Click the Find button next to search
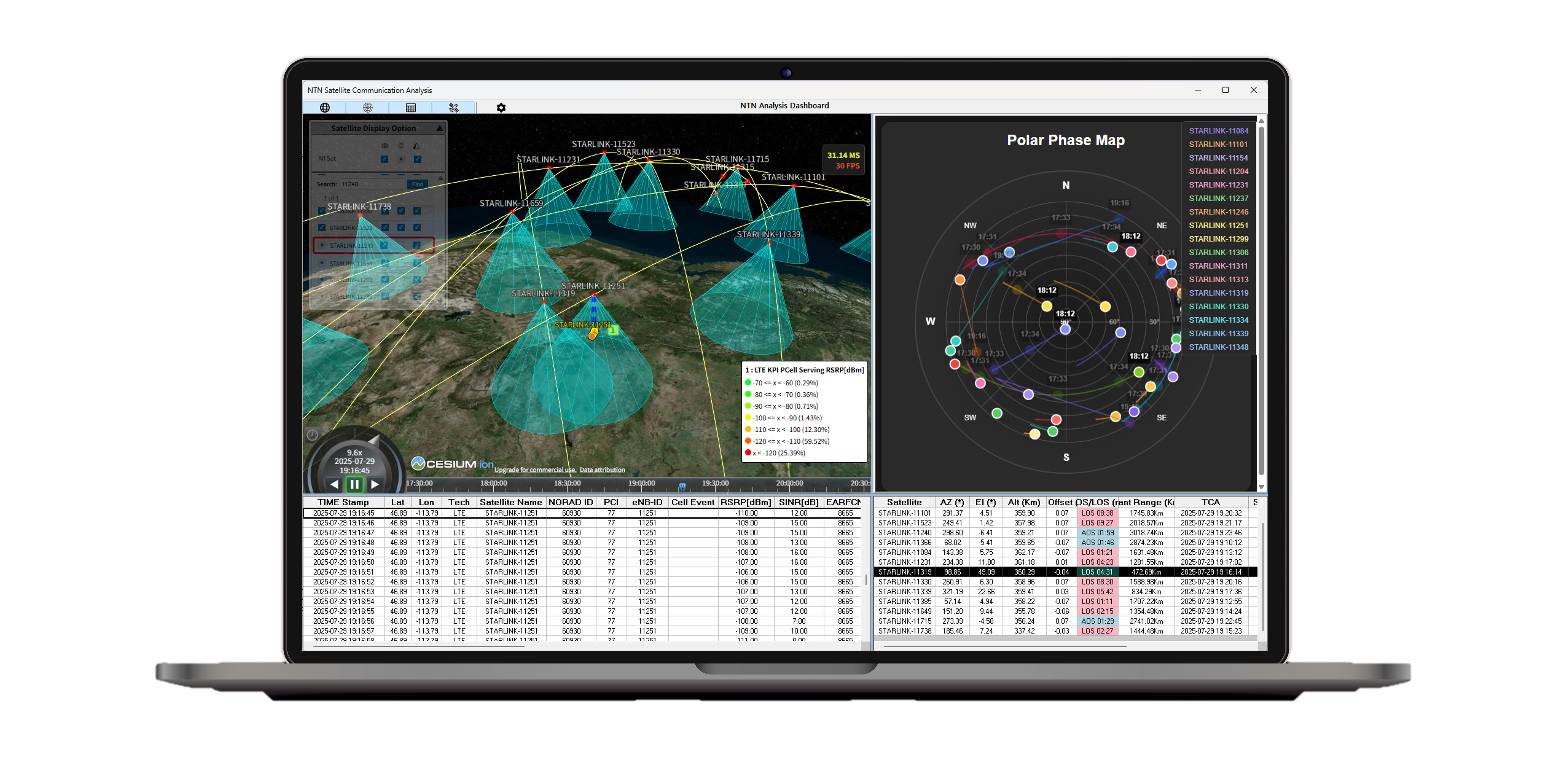1568x763 pixels. pyautogui.click(x=418, y=184)
